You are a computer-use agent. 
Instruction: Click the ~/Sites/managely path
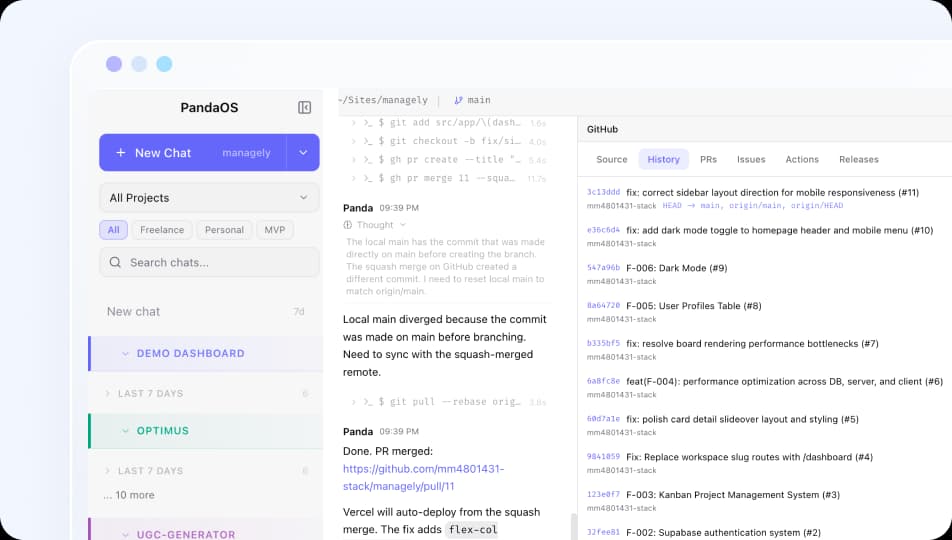pyautogui.click(x=383, y=100)
